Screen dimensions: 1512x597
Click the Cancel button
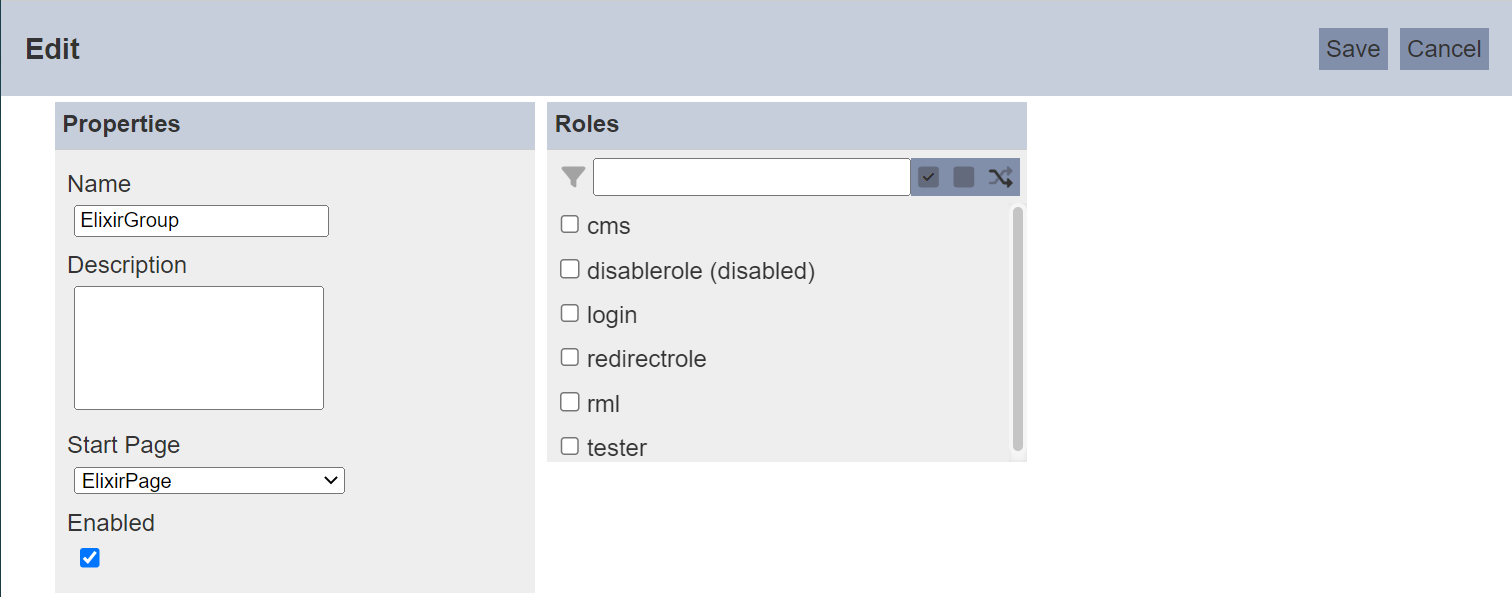pos(1444,49)
